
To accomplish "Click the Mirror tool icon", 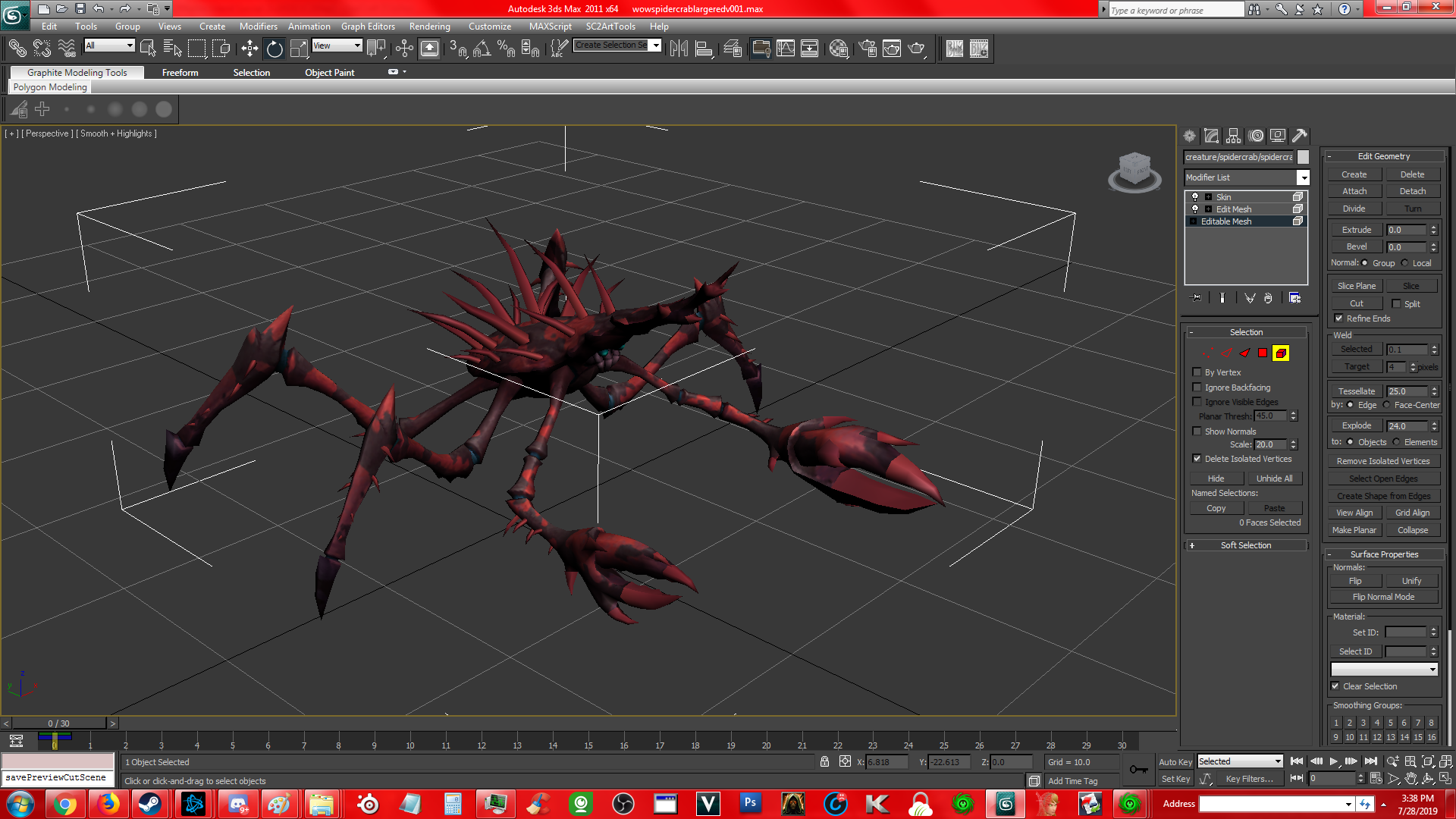I will pyautogui.click(x=679, y=49).
